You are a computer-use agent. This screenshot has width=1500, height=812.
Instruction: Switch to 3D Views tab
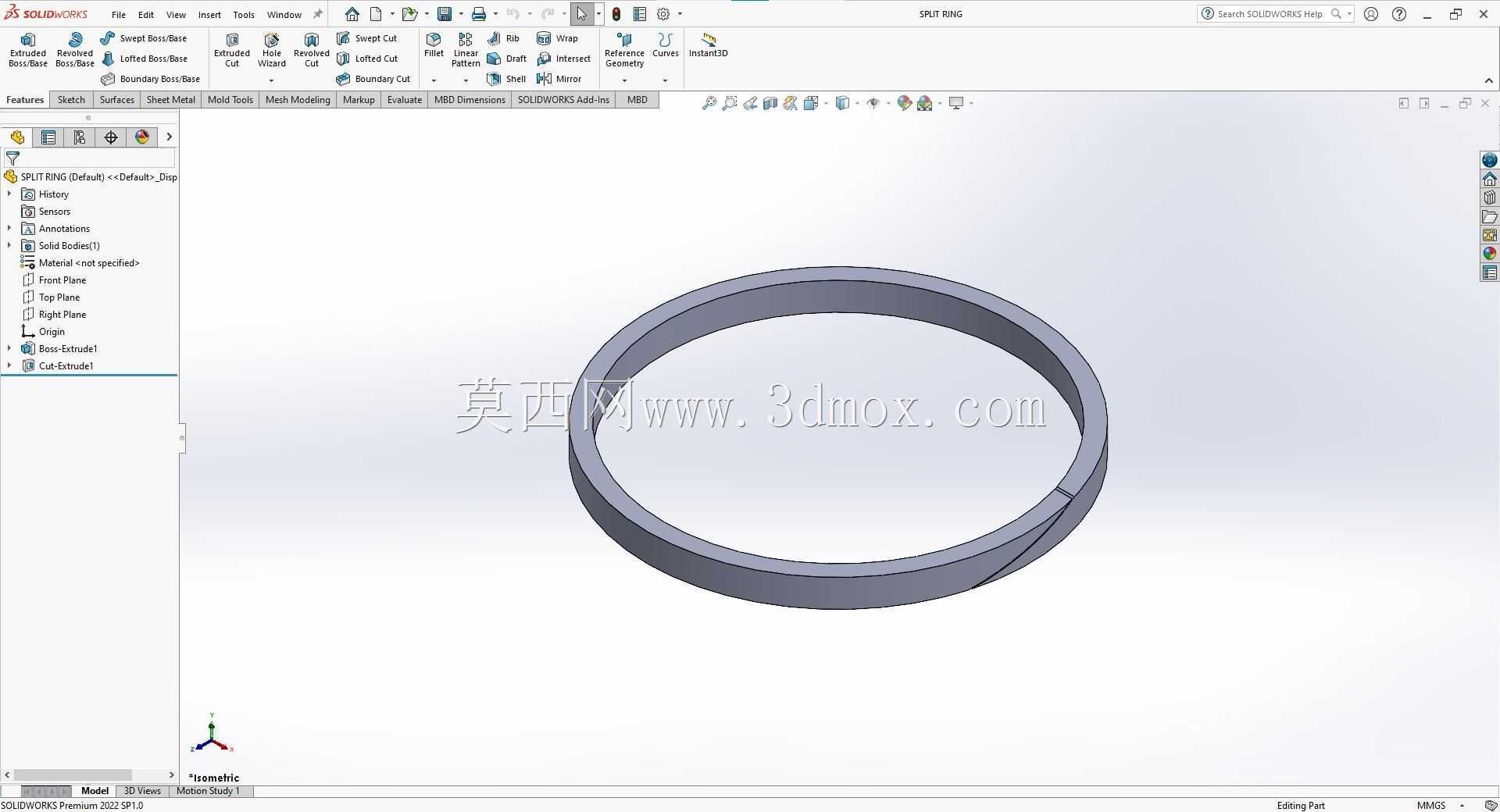(x=142, y=791)
